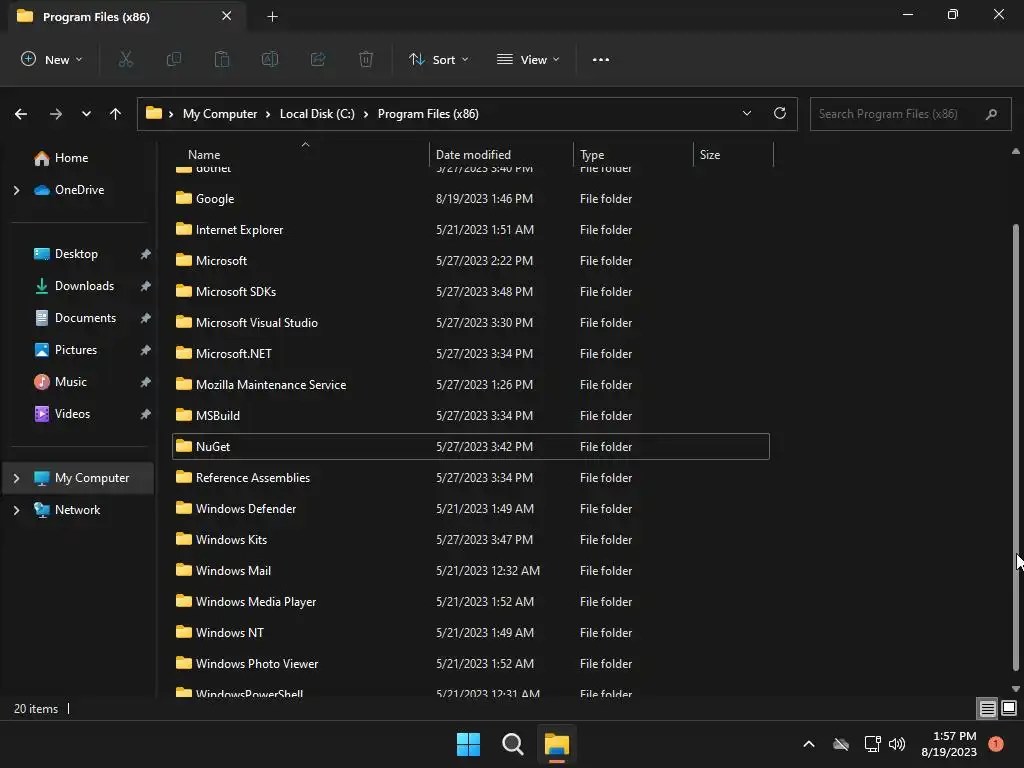1024x768 pixels.
Task: Click My Computer breadcrumb in address bar
Action: click(219, 114)
